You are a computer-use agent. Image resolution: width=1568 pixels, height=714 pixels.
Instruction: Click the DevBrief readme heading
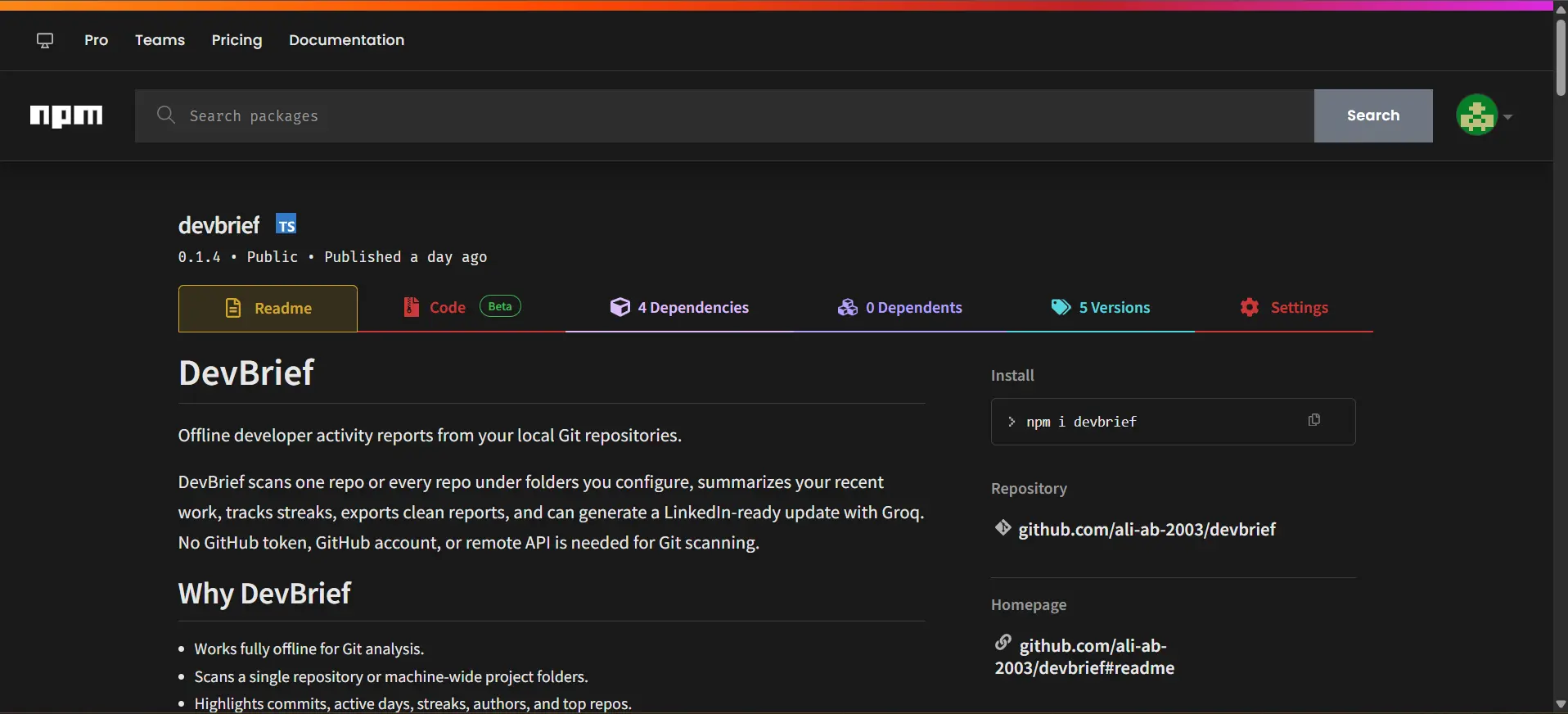tap(246, 373)
